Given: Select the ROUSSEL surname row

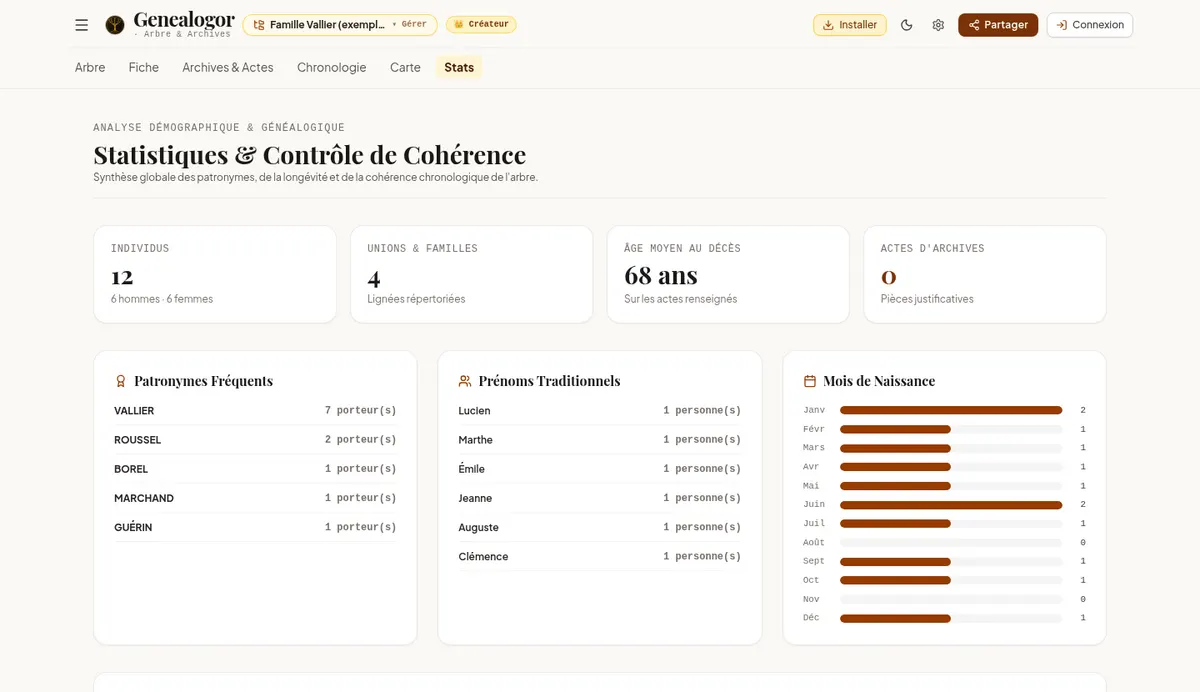Looking at the screenshot, I should (255, 440).
